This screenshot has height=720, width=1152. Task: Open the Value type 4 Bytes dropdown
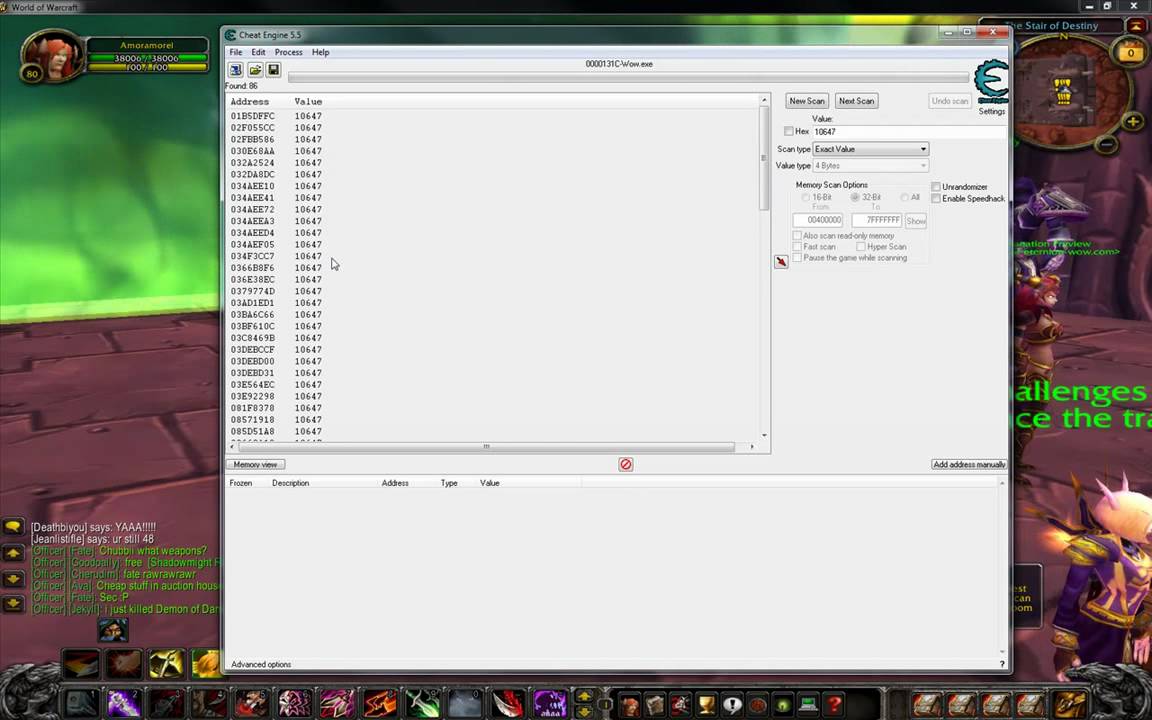871,166
